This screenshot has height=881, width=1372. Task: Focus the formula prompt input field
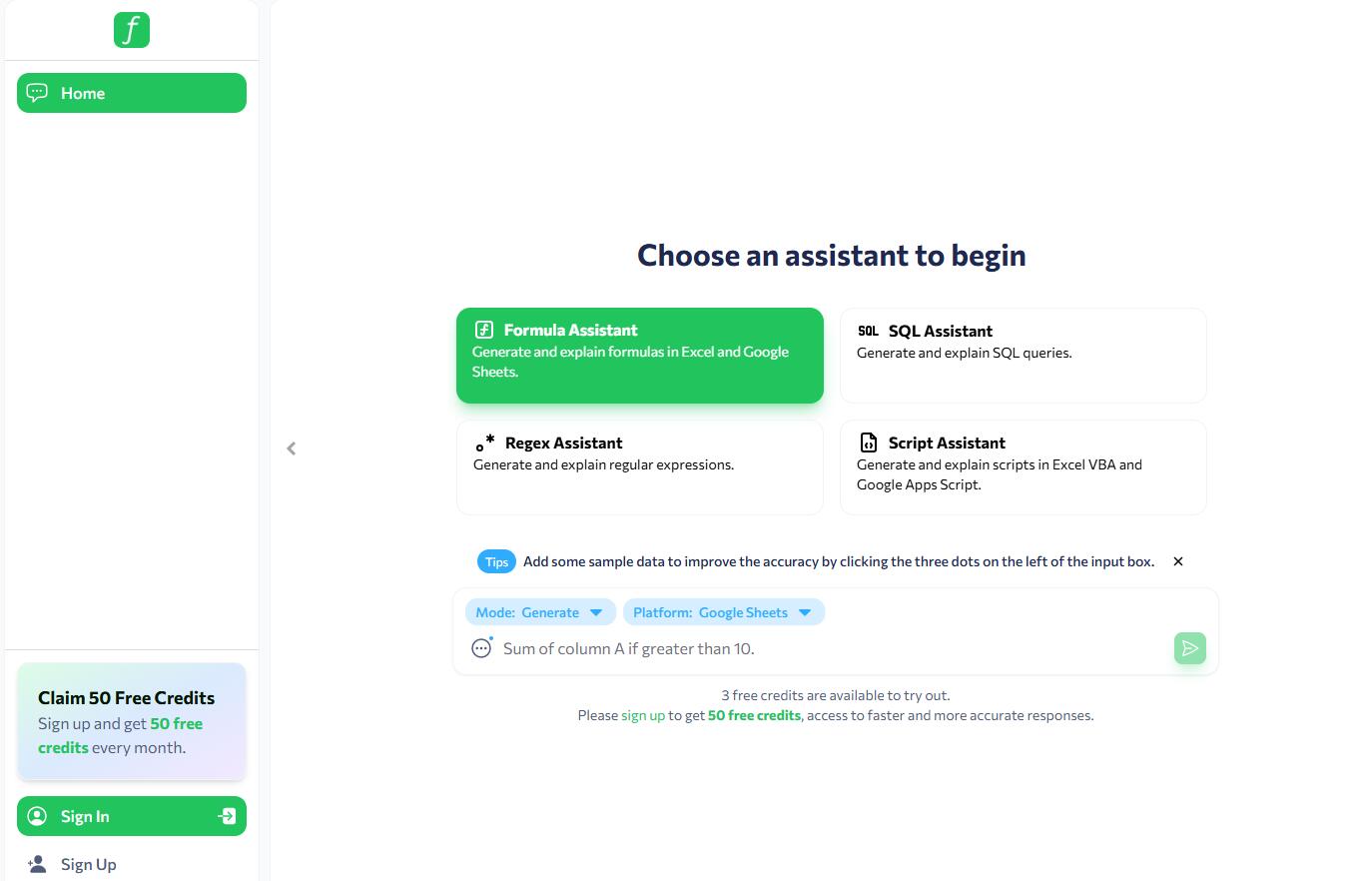click(x=834, y=648)
